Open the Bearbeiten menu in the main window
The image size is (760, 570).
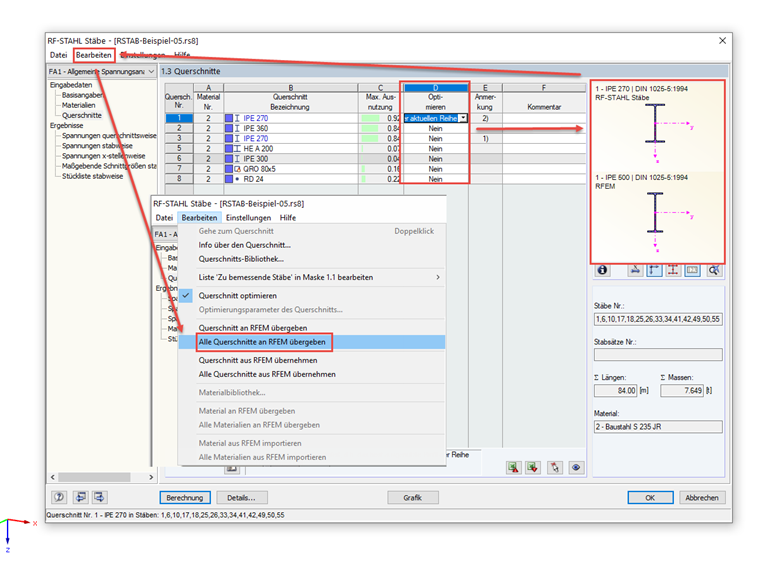pyautogui.click(x=94, y=55)
